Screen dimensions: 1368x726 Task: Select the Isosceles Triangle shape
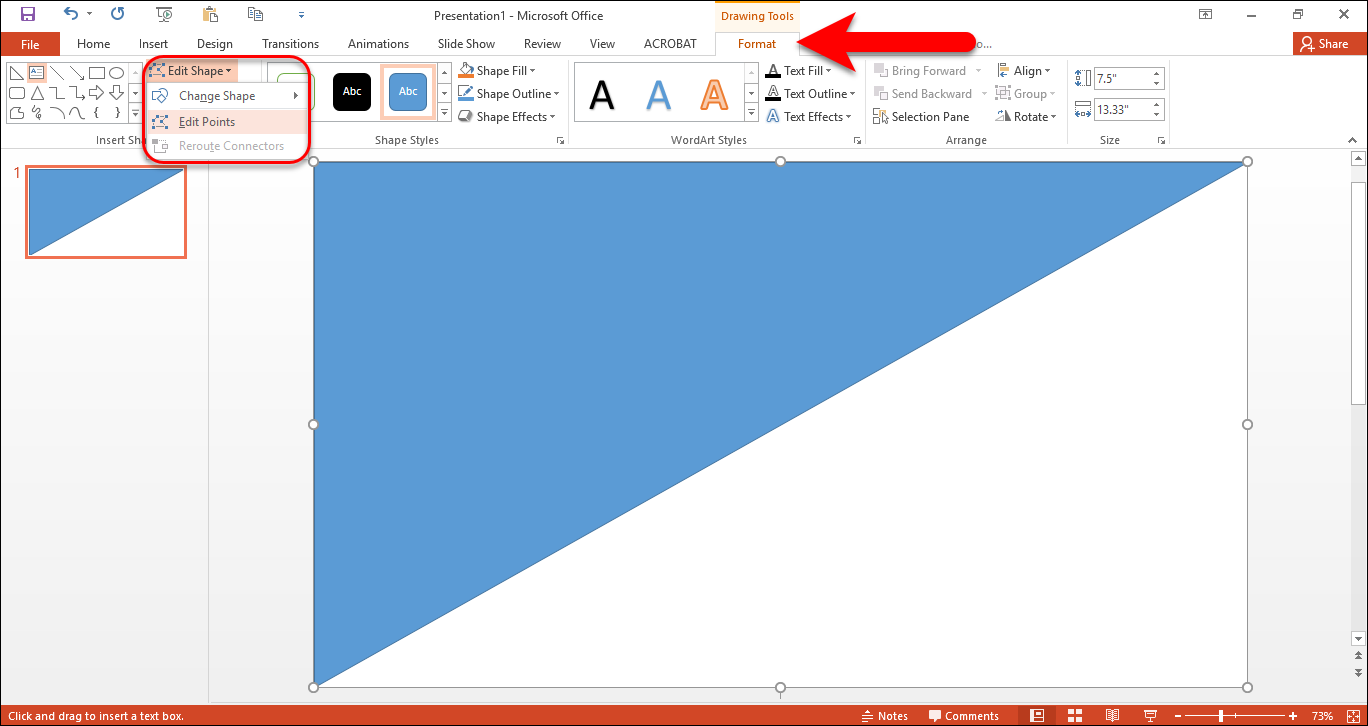[x=37, y=93]
